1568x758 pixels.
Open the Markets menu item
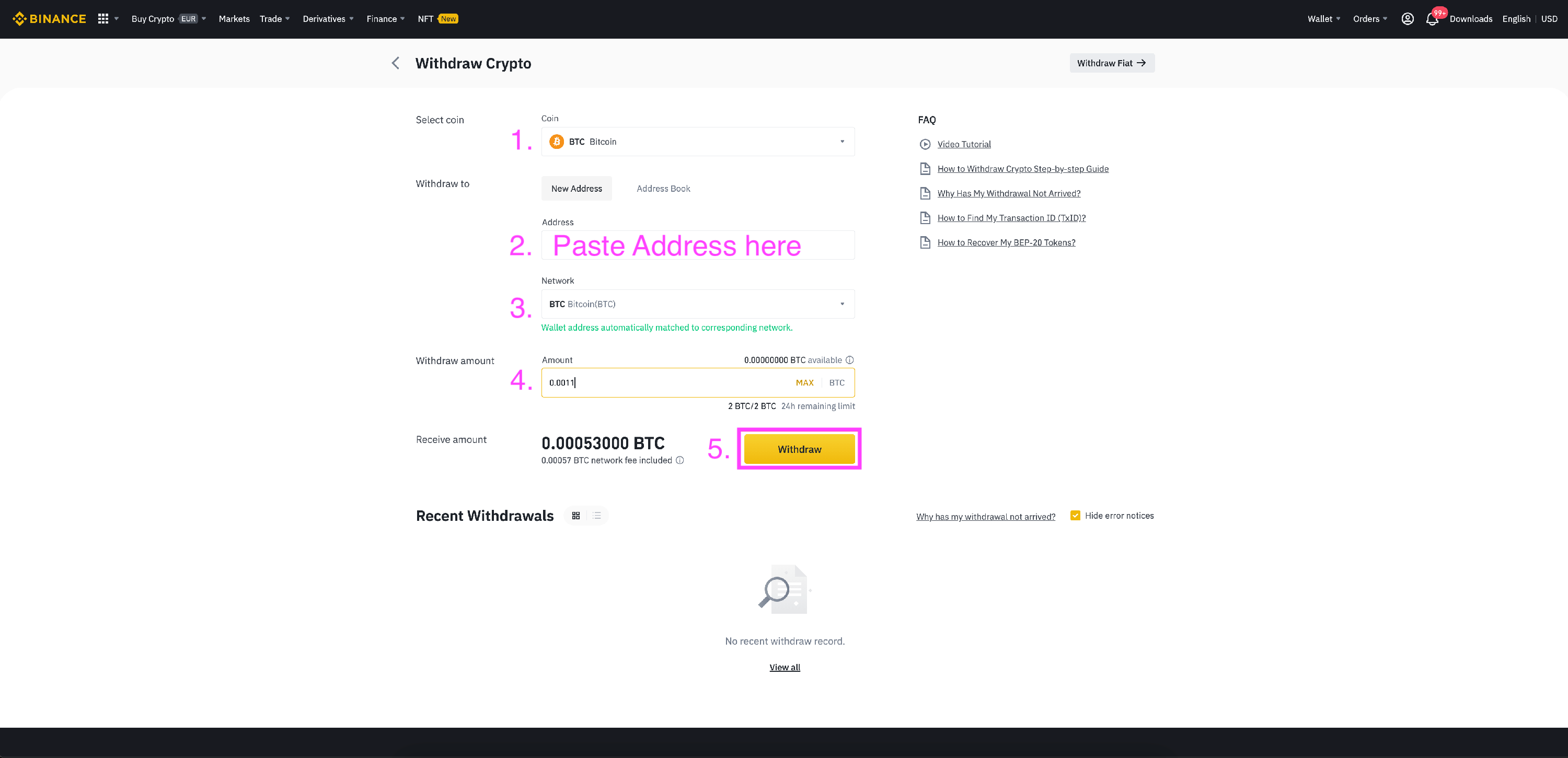pyautogui.click(x=234, y=19)
